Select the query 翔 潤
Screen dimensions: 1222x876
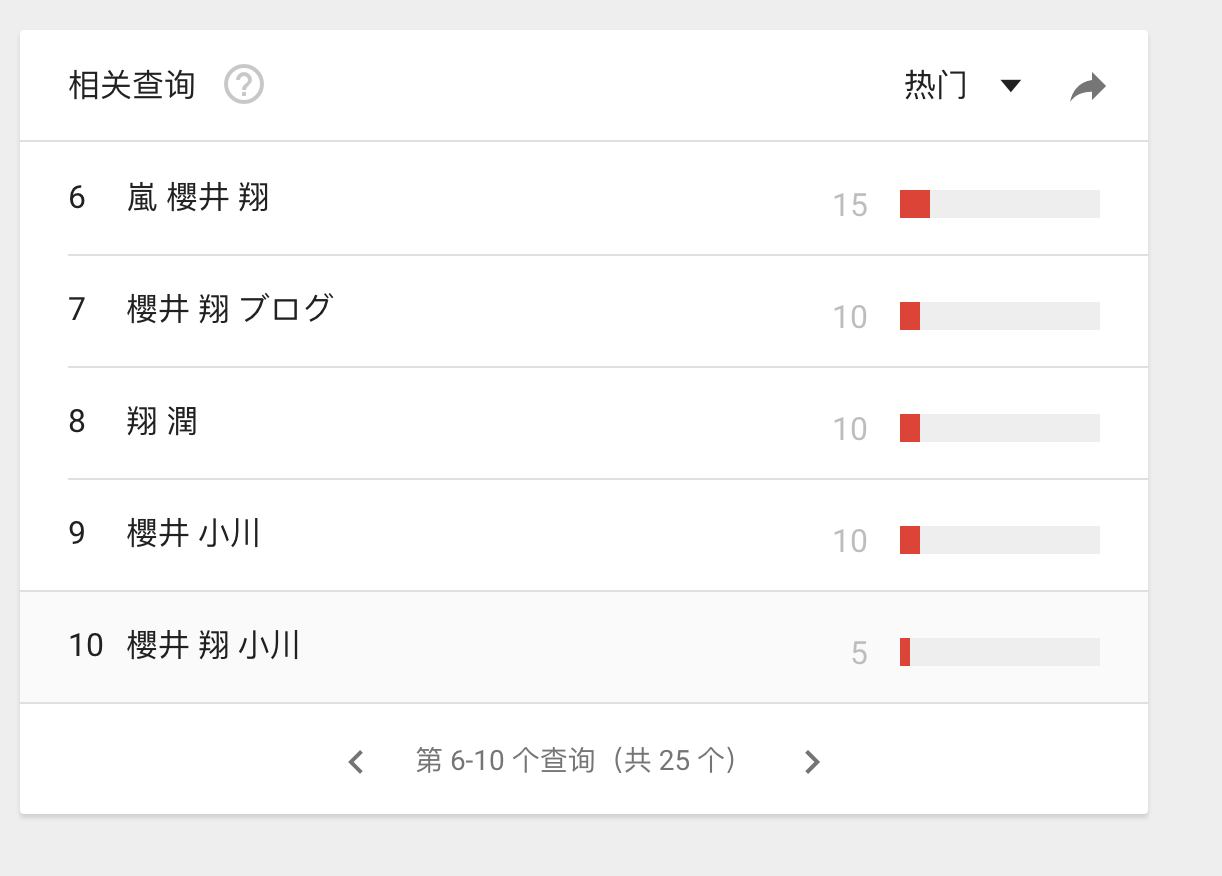pos(162,422)
